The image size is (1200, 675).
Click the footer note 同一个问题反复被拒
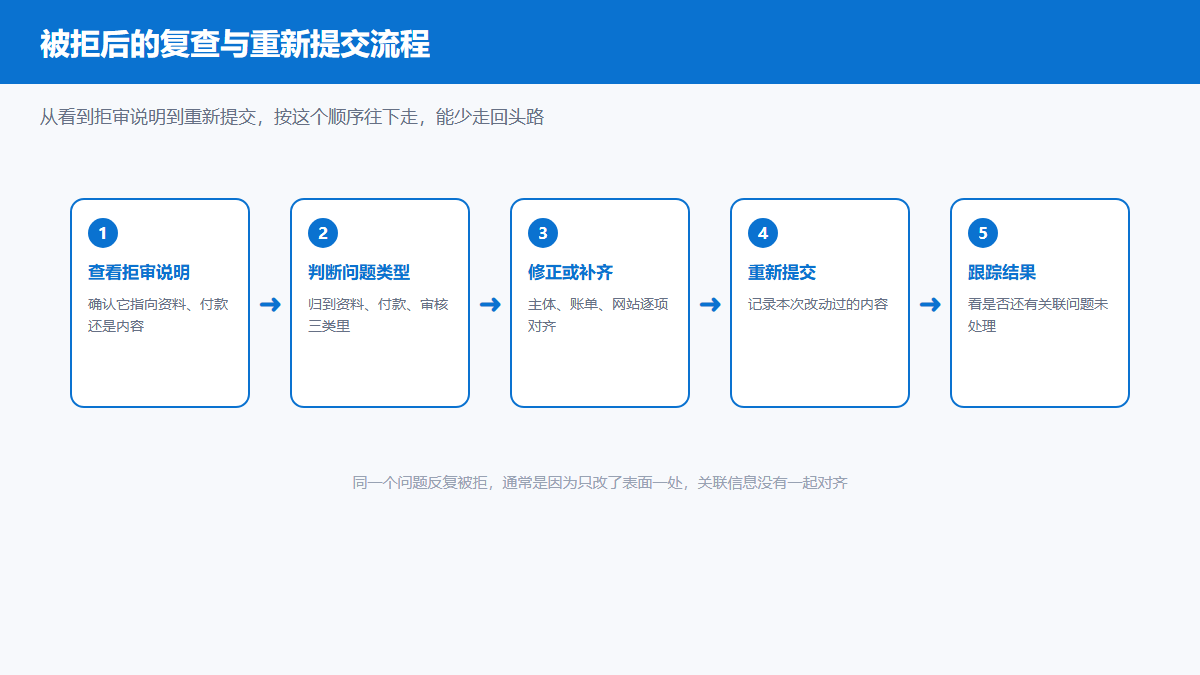tap(600, 483)
